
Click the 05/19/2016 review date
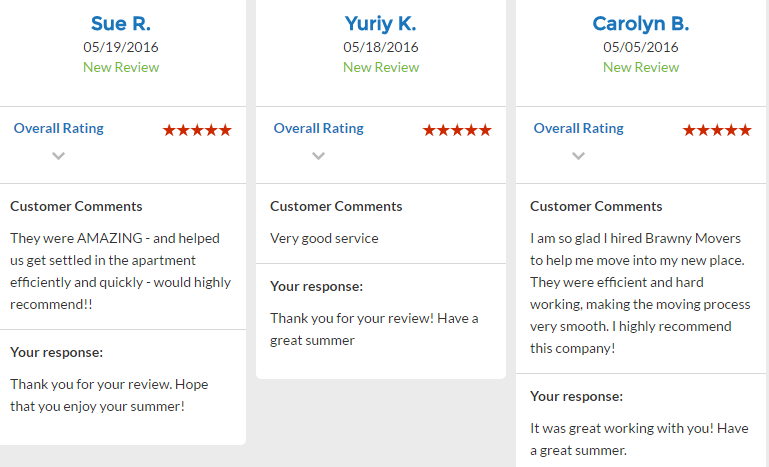point(121,47)
